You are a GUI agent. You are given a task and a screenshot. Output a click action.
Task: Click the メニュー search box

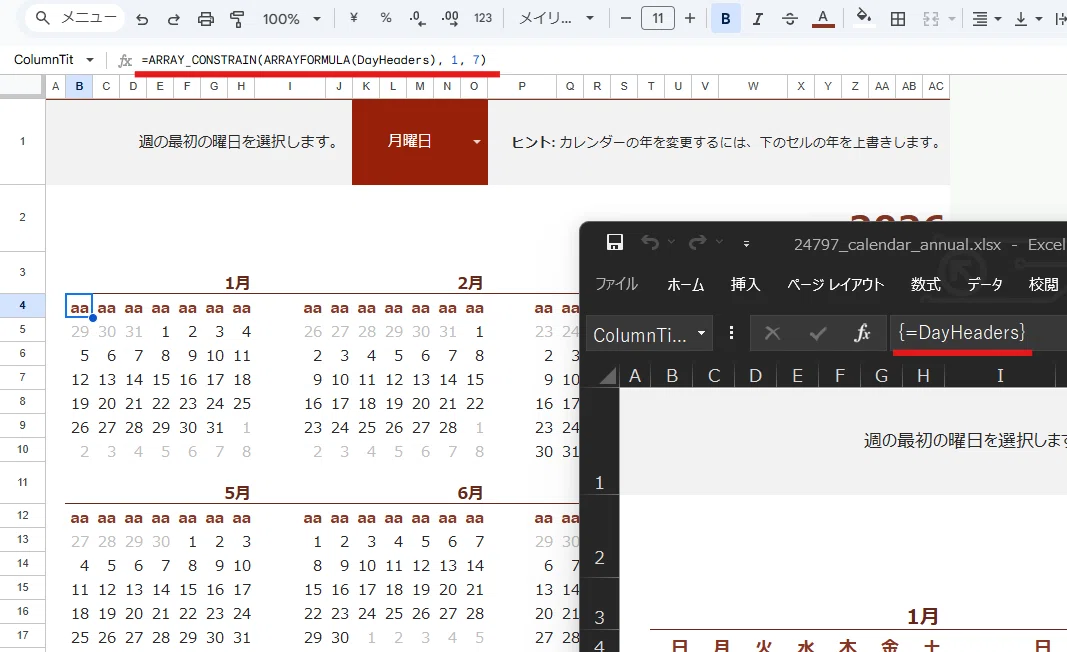click(x=75, y=18)
